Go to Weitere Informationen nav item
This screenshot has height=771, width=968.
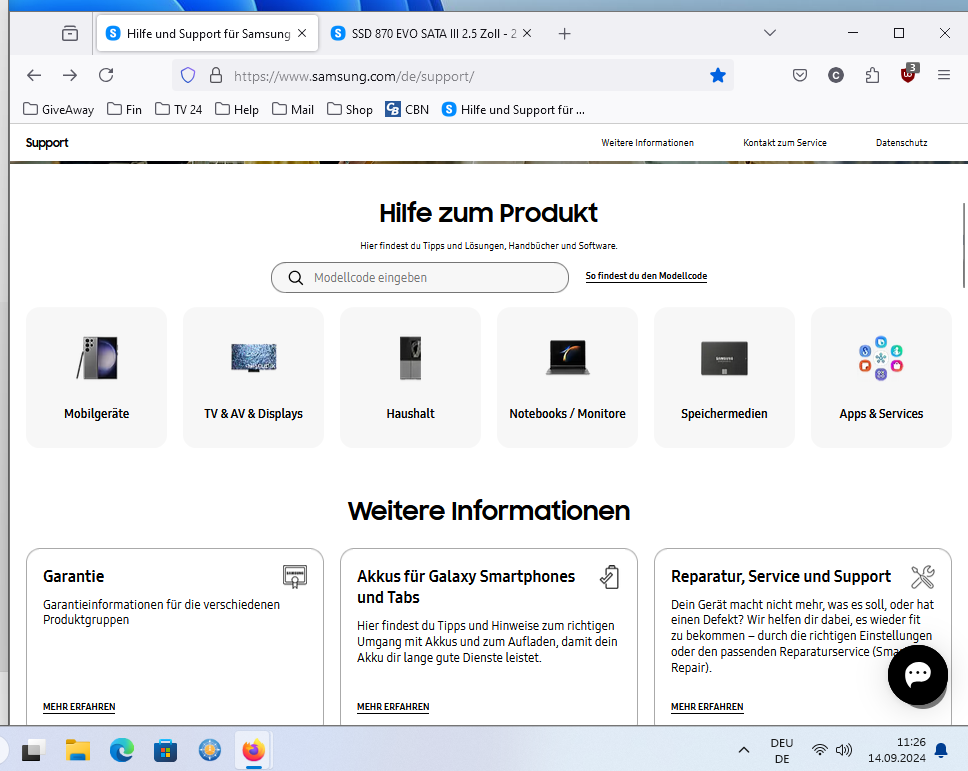(x=648, y=143)
